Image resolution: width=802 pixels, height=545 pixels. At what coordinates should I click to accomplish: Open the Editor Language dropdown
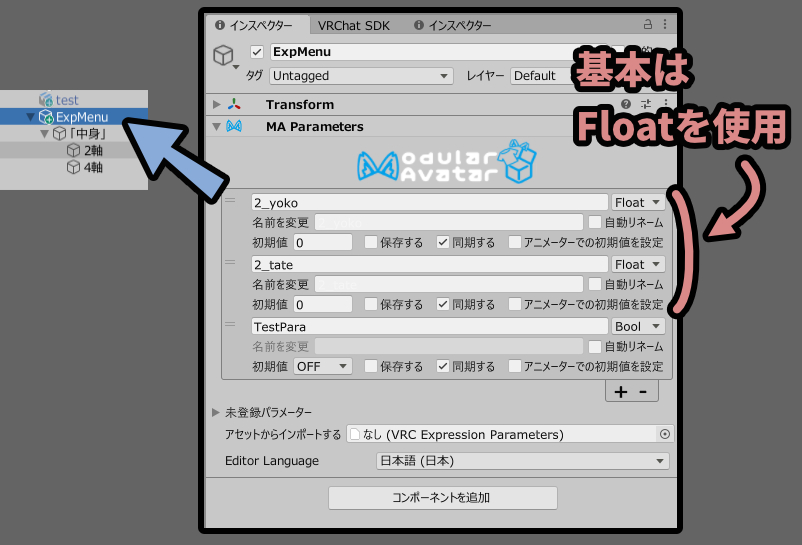click(522, 461)
